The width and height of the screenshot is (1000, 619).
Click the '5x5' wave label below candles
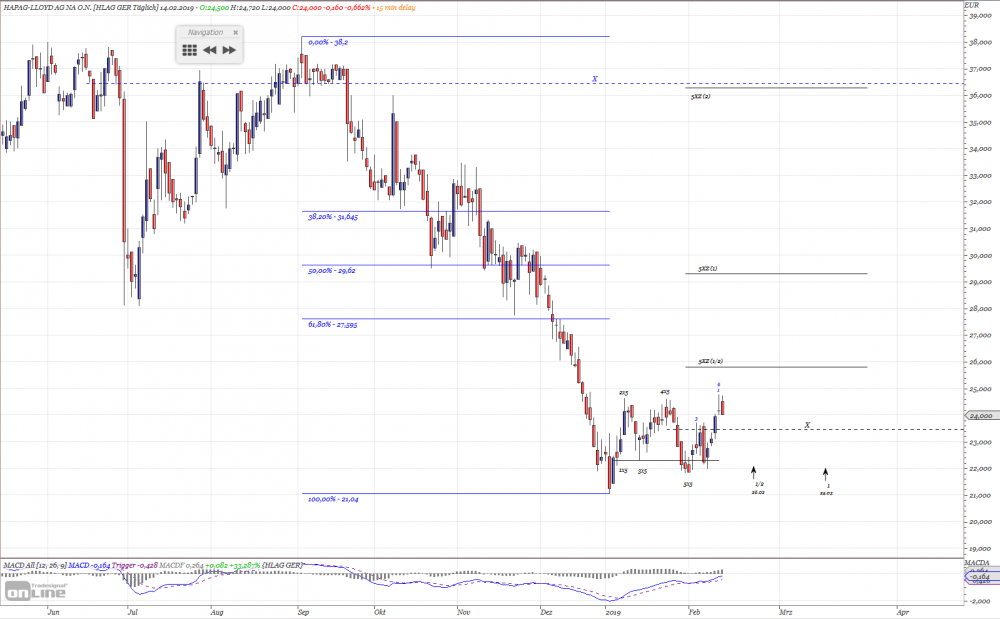pos(688,484)
